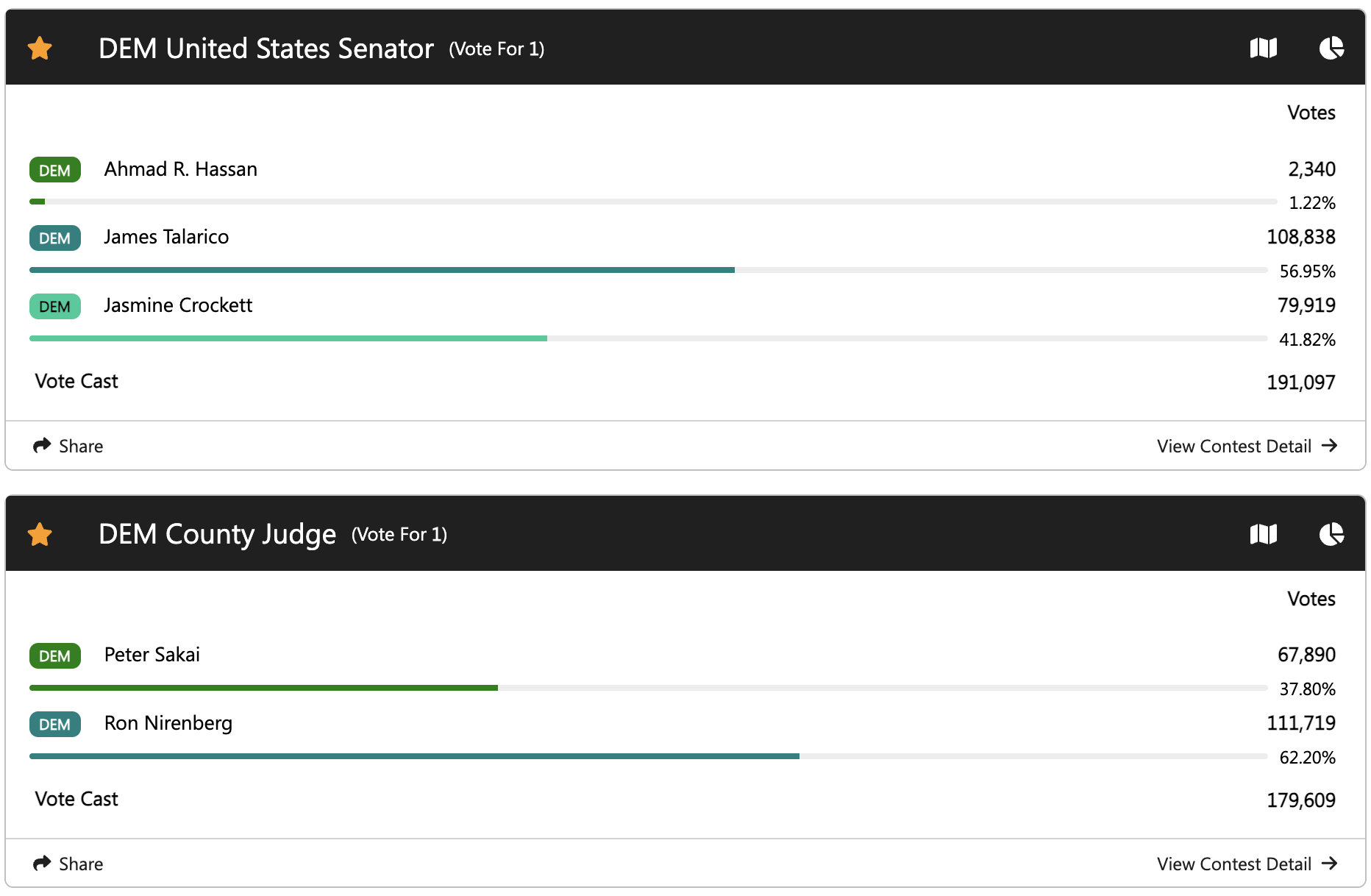
Task: Click the Share label under County Judge contest
Action: tap(81, 864)
